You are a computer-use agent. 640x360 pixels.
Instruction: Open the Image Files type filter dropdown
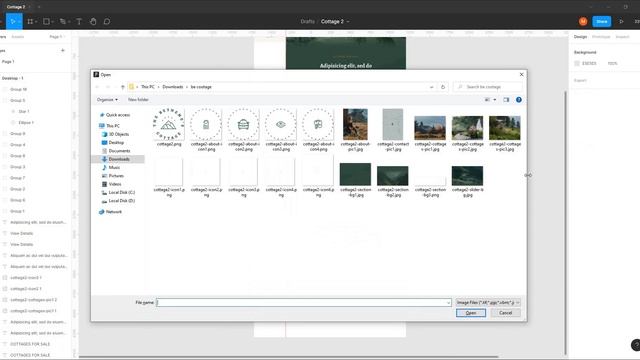(488, 302)
